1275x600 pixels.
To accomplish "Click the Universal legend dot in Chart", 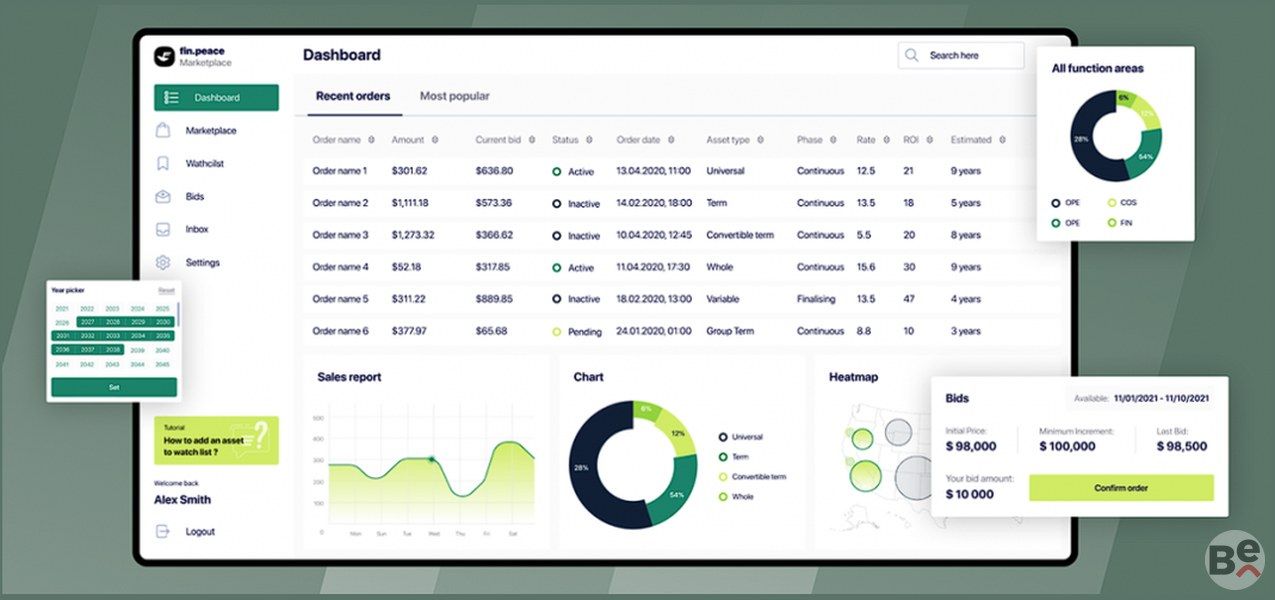I will (722, 437).
